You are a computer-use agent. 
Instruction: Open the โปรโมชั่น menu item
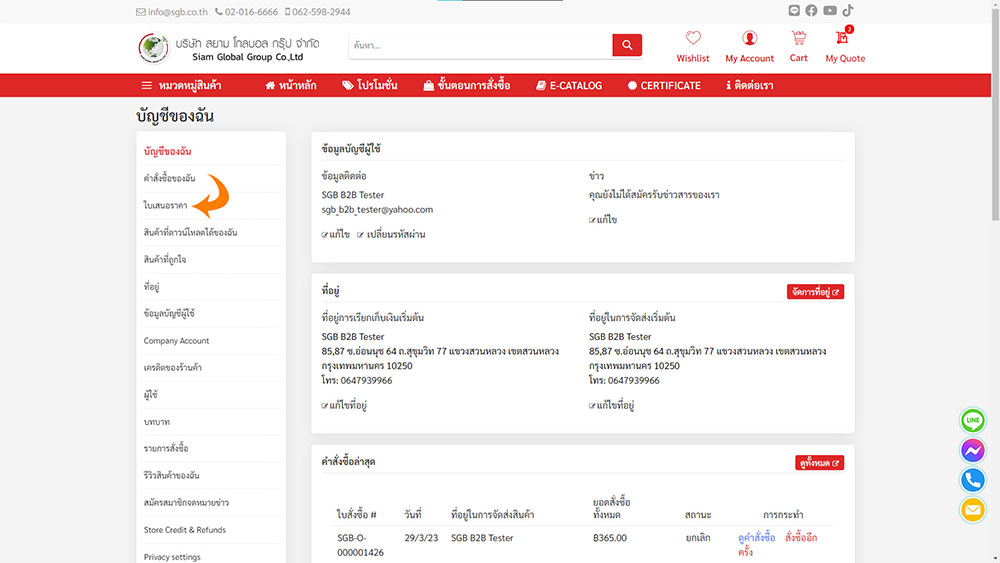[369, 86]
